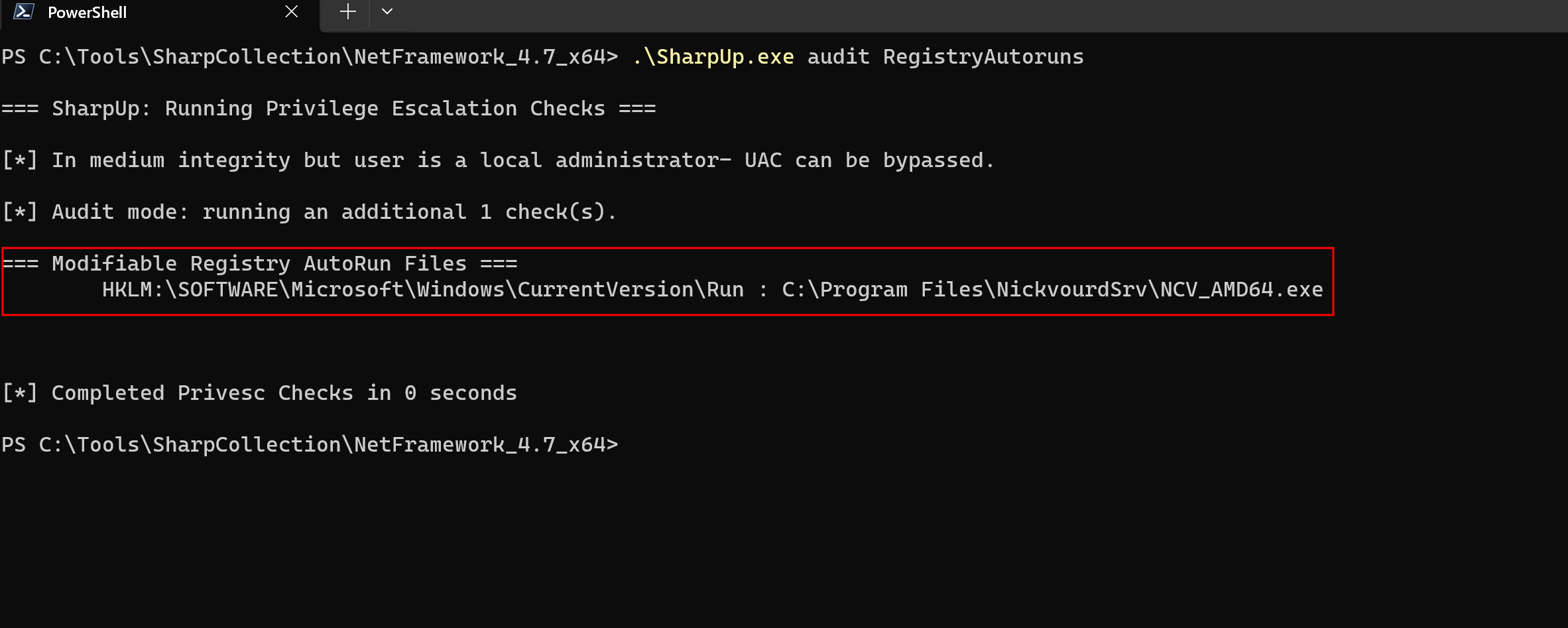Click "UAC can be bypassed" text

(869, 160)
